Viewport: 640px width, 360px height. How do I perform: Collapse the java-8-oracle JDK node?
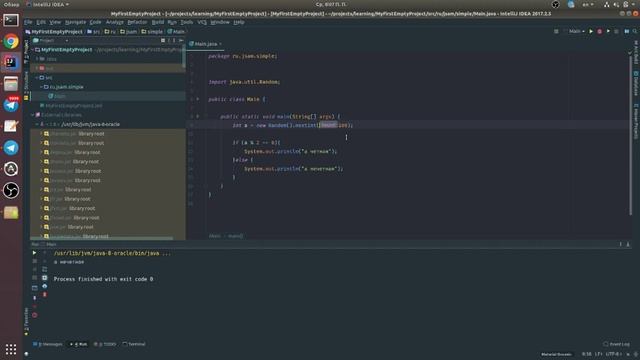(37, 124)
